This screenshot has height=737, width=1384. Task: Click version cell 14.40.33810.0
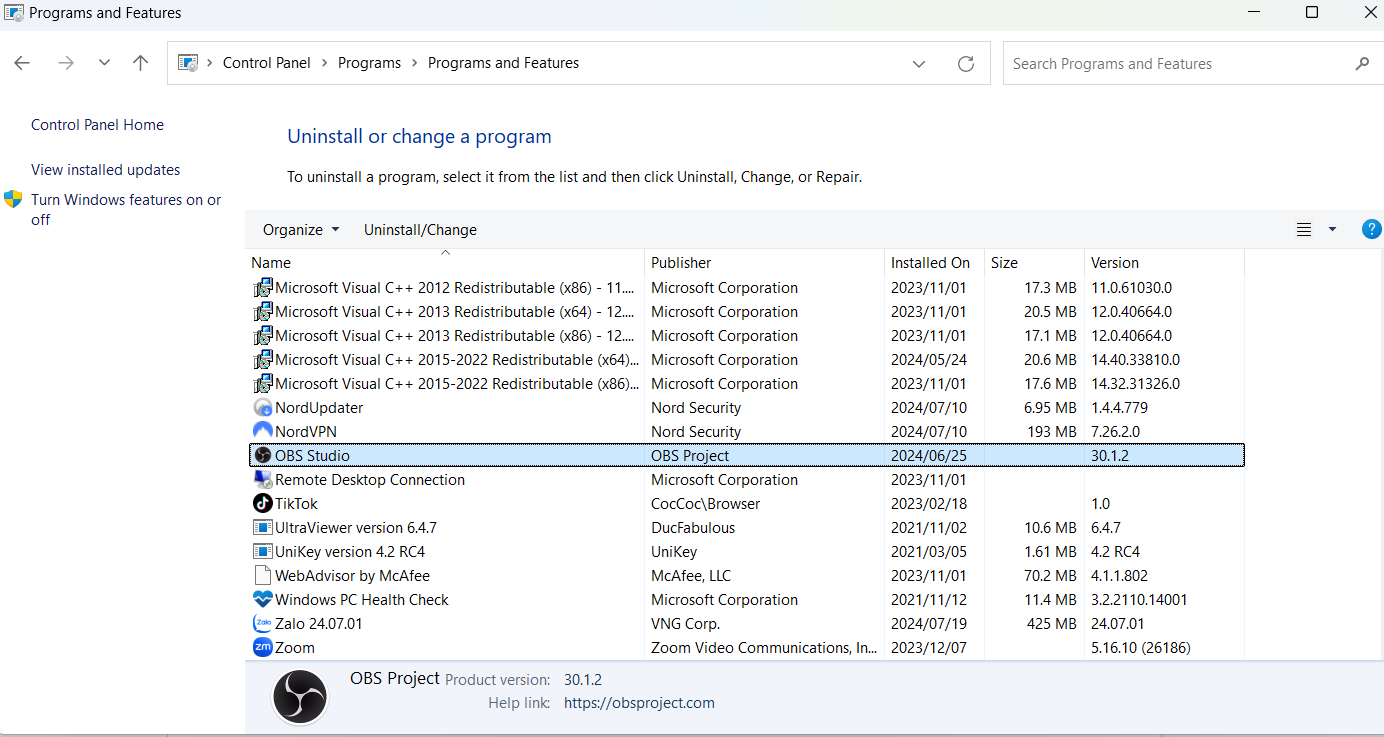tap(1135, 360)
